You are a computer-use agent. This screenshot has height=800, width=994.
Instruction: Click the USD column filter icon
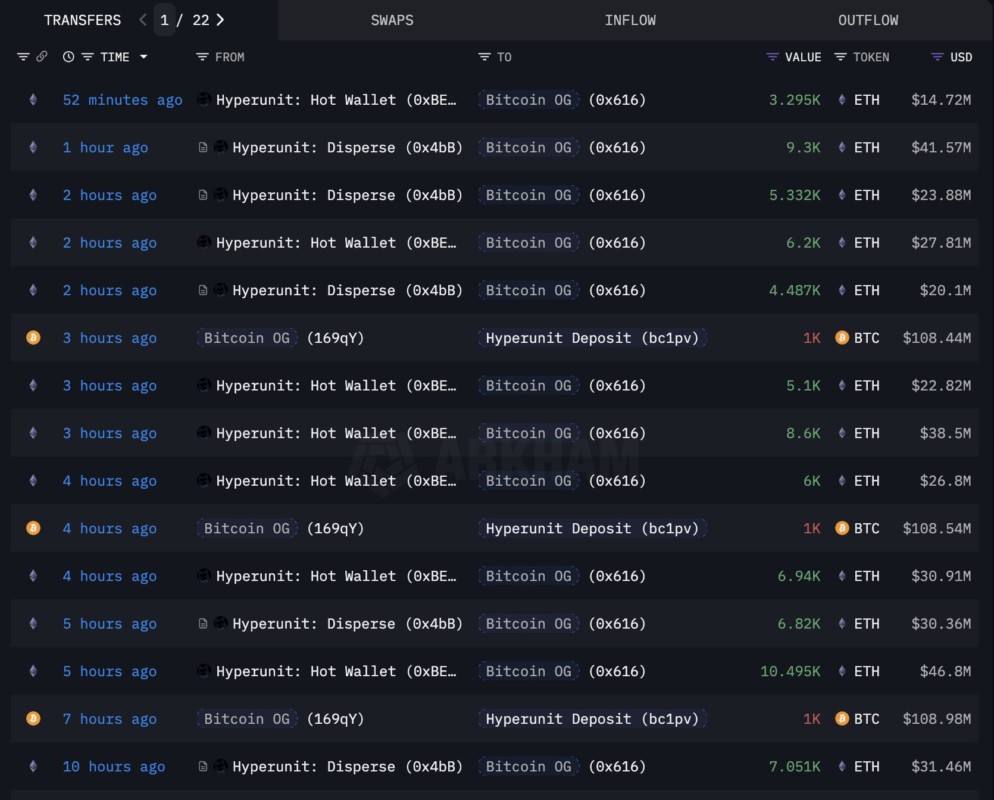[x=937, y=57]
